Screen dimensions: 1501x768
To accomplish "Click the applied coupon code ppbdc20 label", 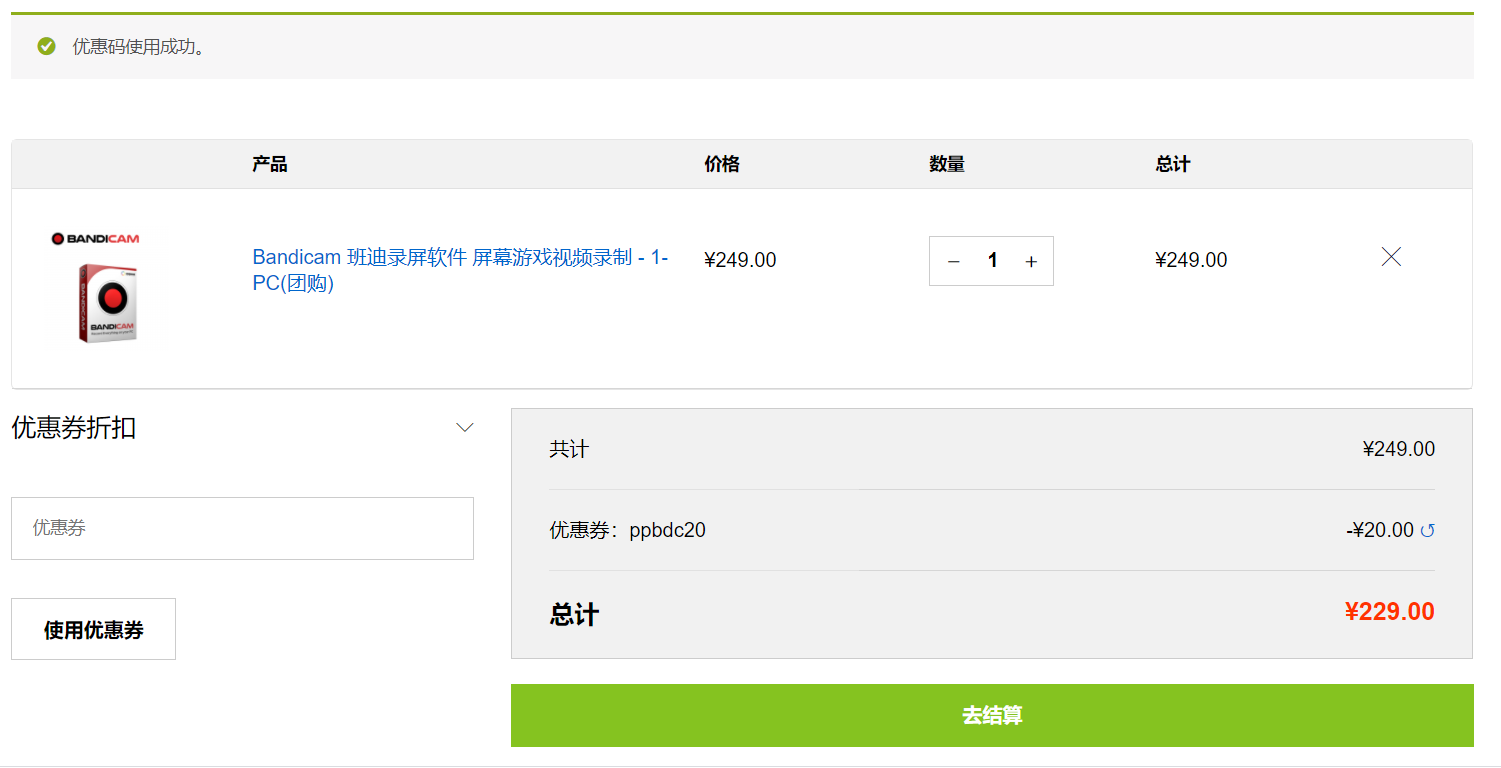I will tap(667, 530).
